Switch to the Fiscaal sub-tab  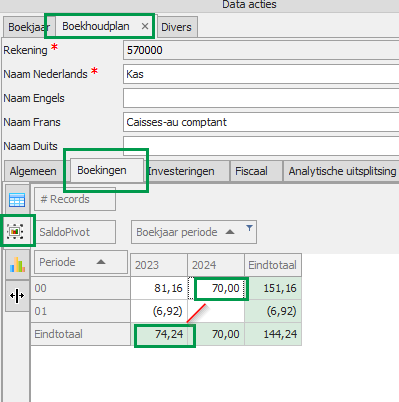tap(251, 171)
